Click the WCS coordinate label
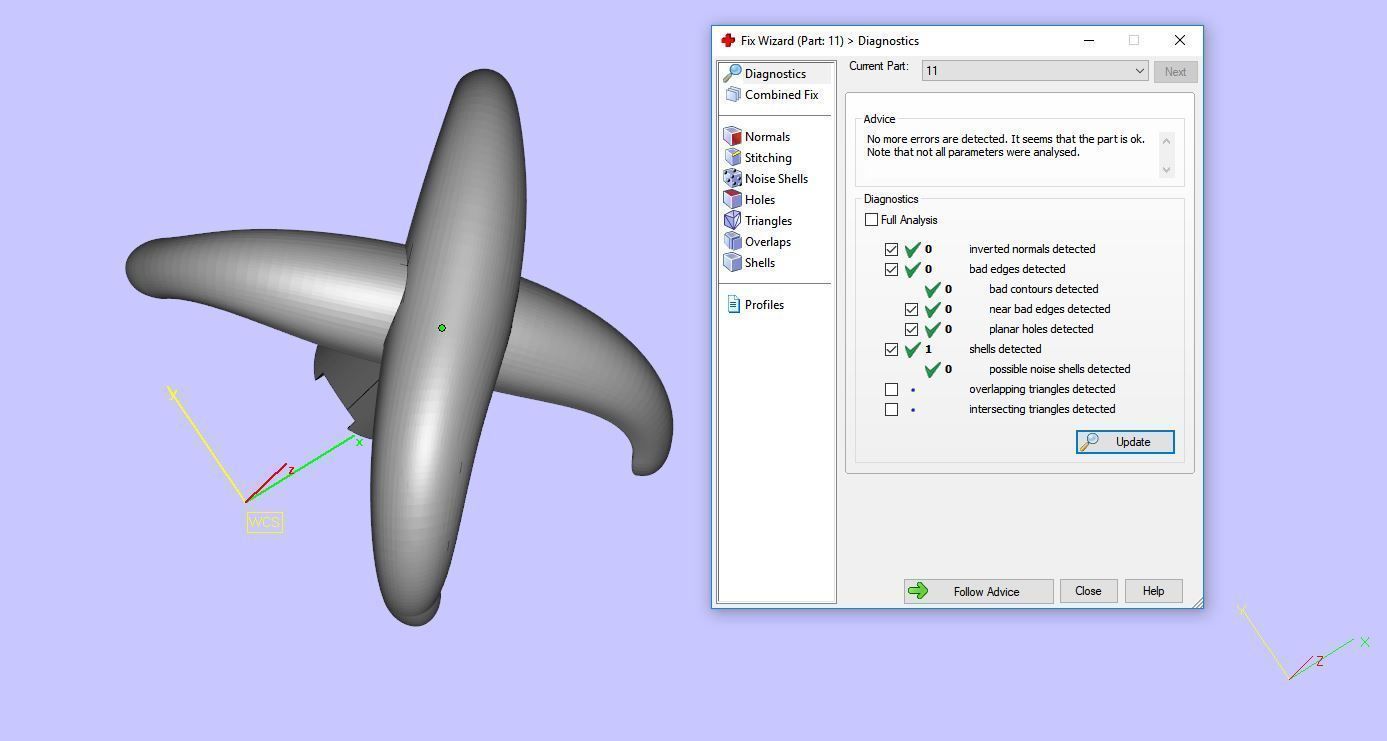Image resolution: width=1387 pixels, height=741 pixels. point(265,522)
